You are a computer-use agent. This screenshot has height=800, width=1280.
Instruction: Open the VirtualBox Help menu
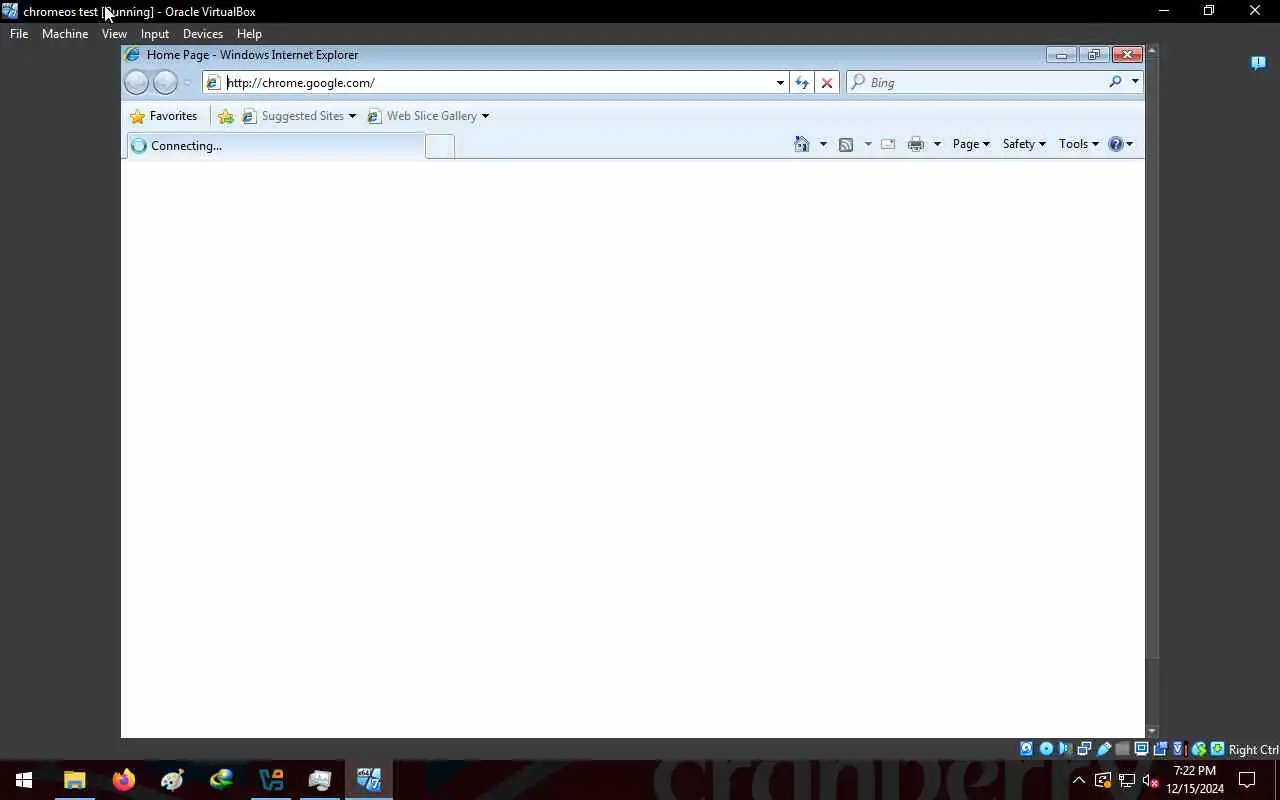249,34
